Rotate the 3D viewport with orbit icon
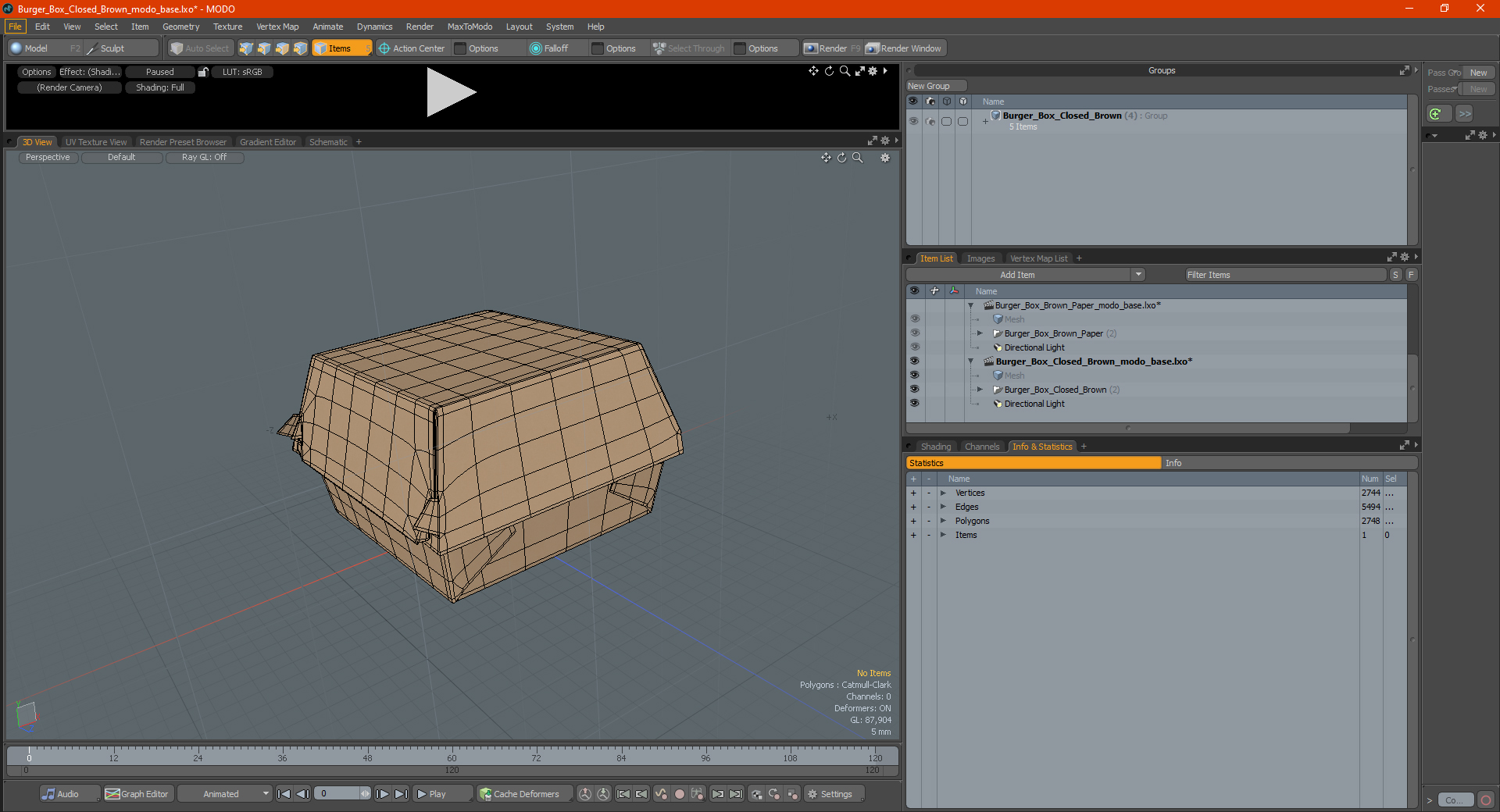The width and height of the screenshot is (1500, 812). 842,158
